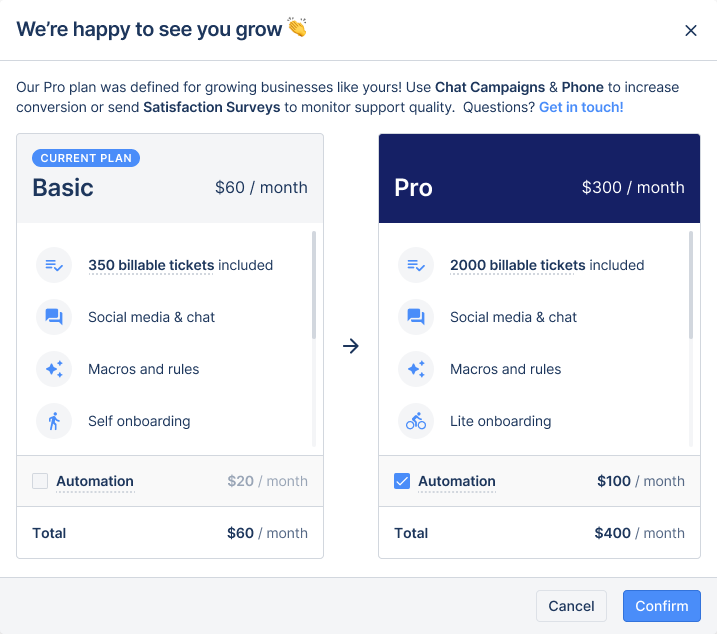Click the CURRENT PLAN badge
The width and height of the screenshot is (717, 634).
pyautogui.click(x=86, y=158)
